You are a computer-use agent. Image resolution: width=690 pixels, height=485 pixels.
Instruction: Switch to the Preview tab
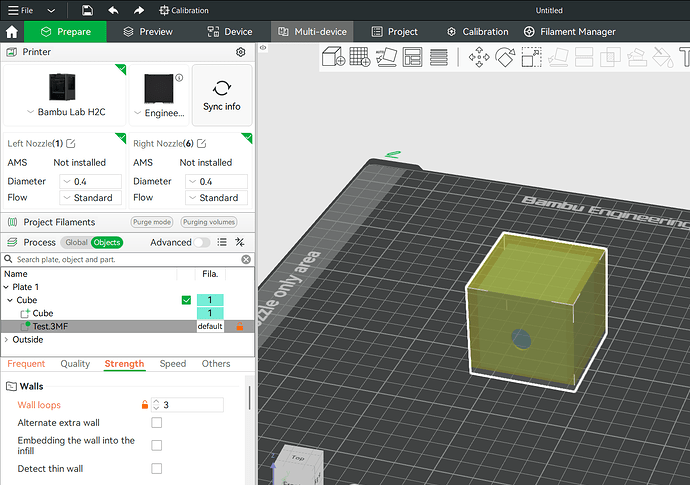[x=148, y=32]
